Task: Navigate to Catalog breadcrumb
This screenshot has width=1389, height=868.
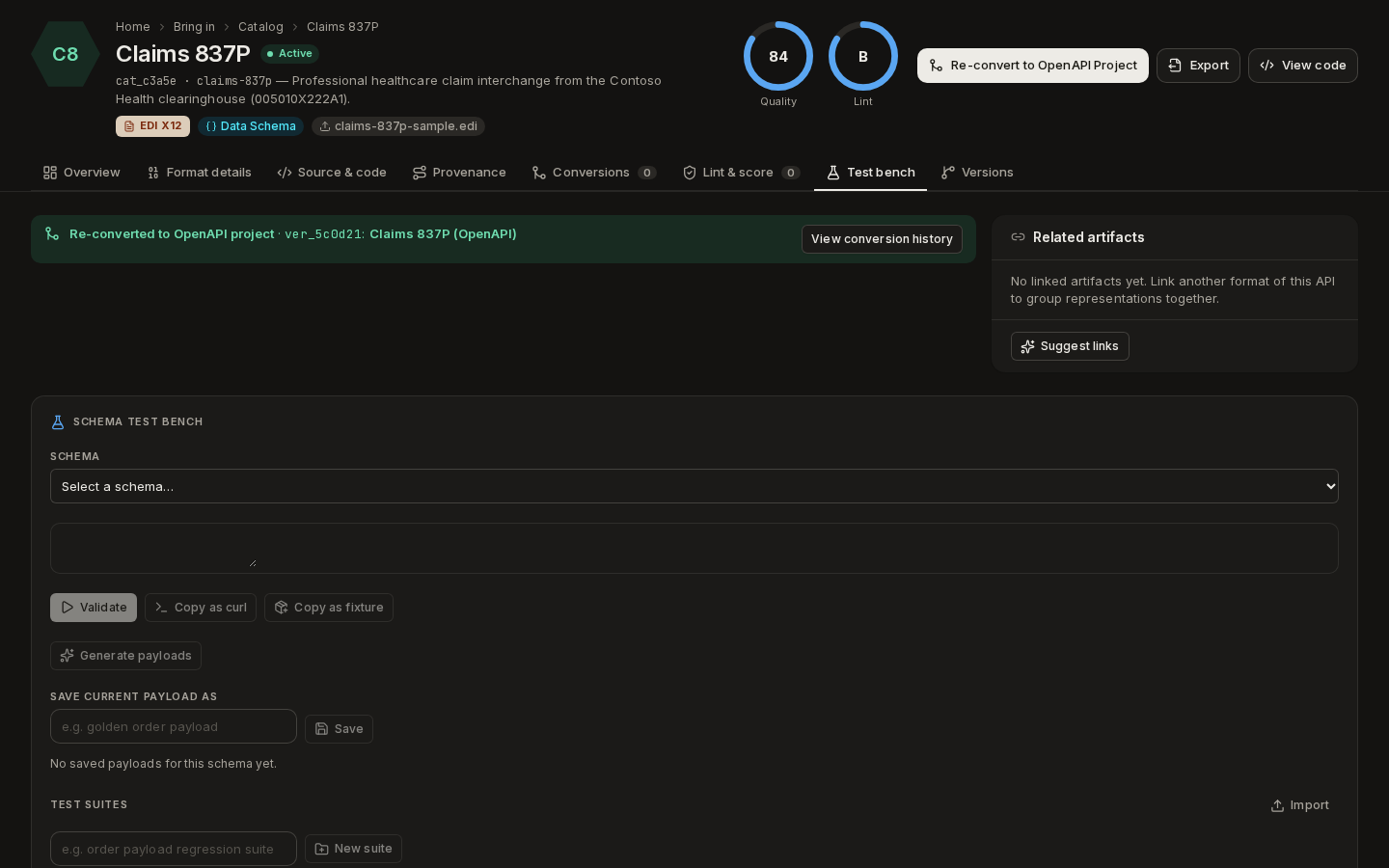Action: tap(260, 27)
